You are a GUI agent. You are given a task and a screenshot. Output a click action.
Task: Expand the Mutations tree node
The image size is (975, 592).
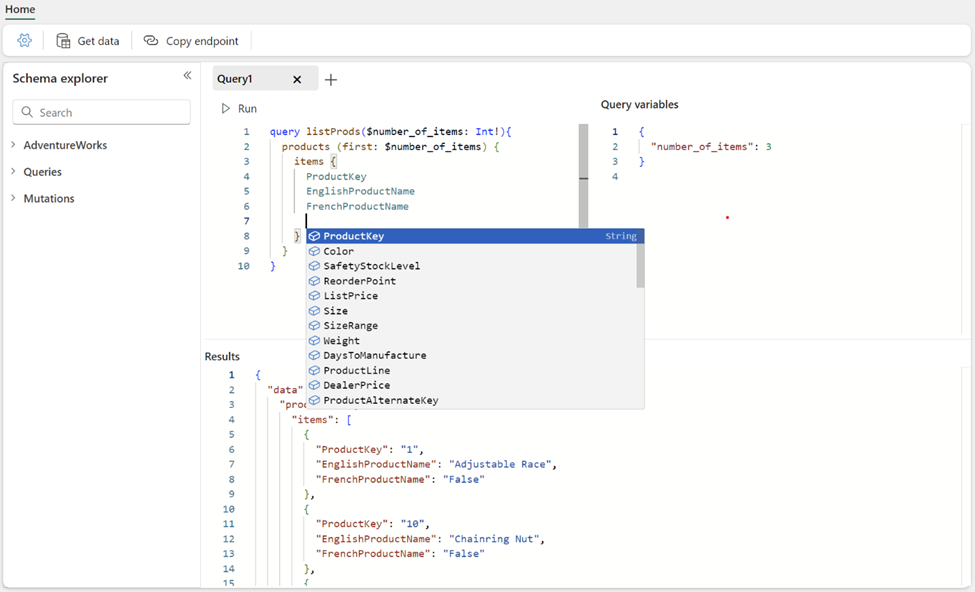[13, 198]
